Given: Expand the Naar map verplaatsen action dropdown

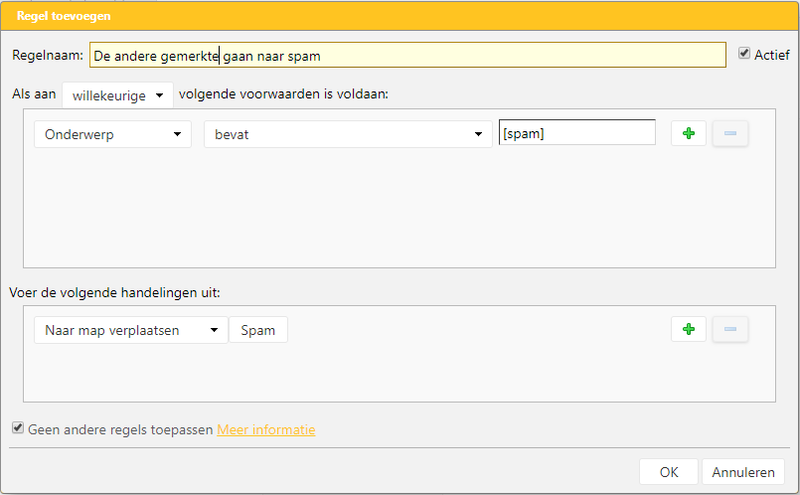Looking at the screenshot, I should pos(130,330).
